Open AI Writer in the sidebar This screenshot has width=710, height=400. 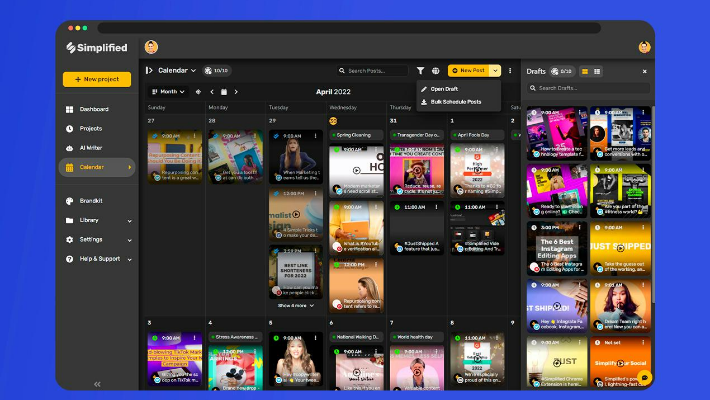pos(90,148)
